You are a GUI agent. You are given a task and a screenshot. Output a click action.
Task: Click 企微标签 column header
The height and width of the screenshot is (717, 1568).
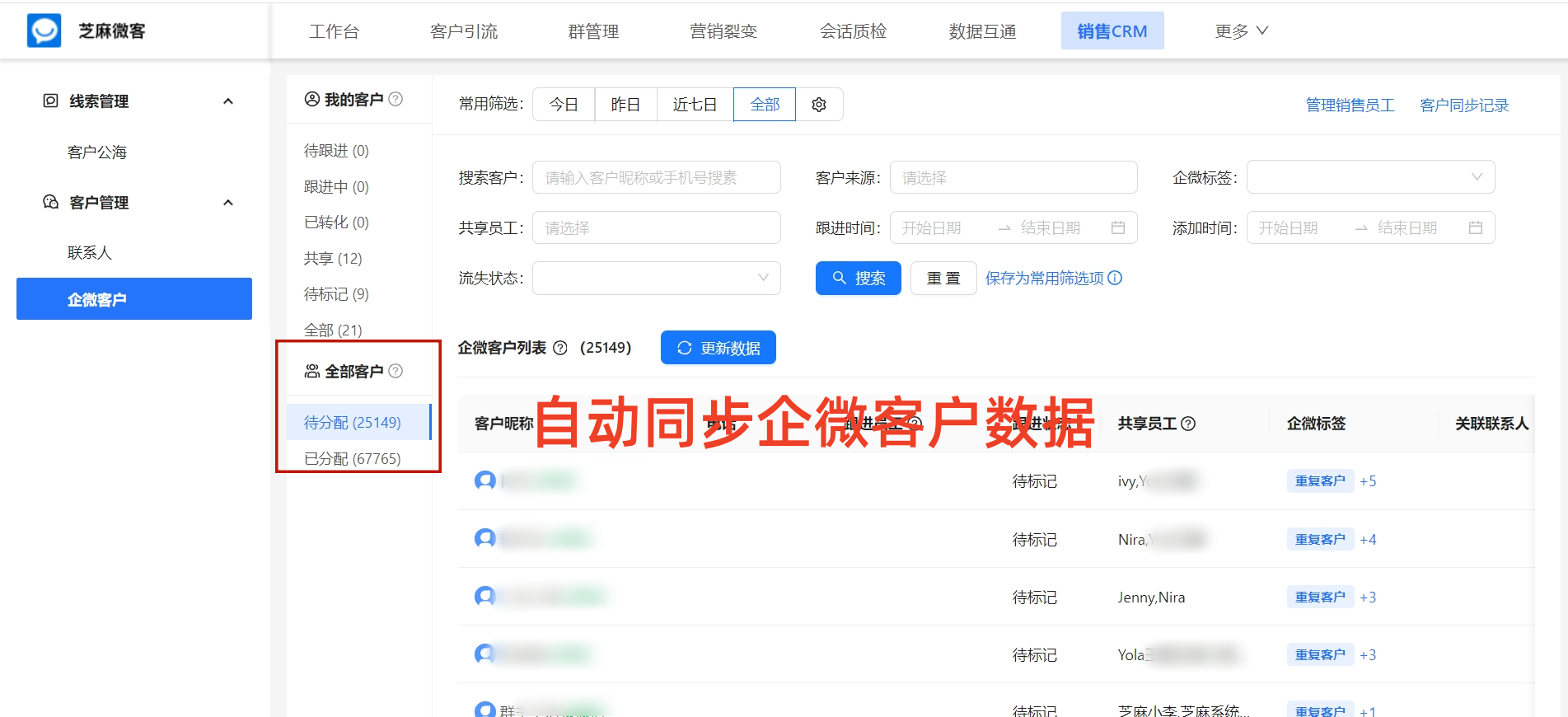coord(1316,424)
